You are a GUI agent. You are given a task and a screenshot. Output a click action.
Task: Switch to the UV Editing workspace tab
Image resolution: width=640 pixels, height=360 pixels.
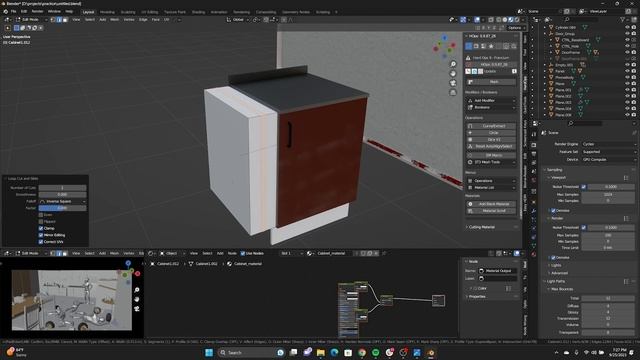tap(149, 12)
